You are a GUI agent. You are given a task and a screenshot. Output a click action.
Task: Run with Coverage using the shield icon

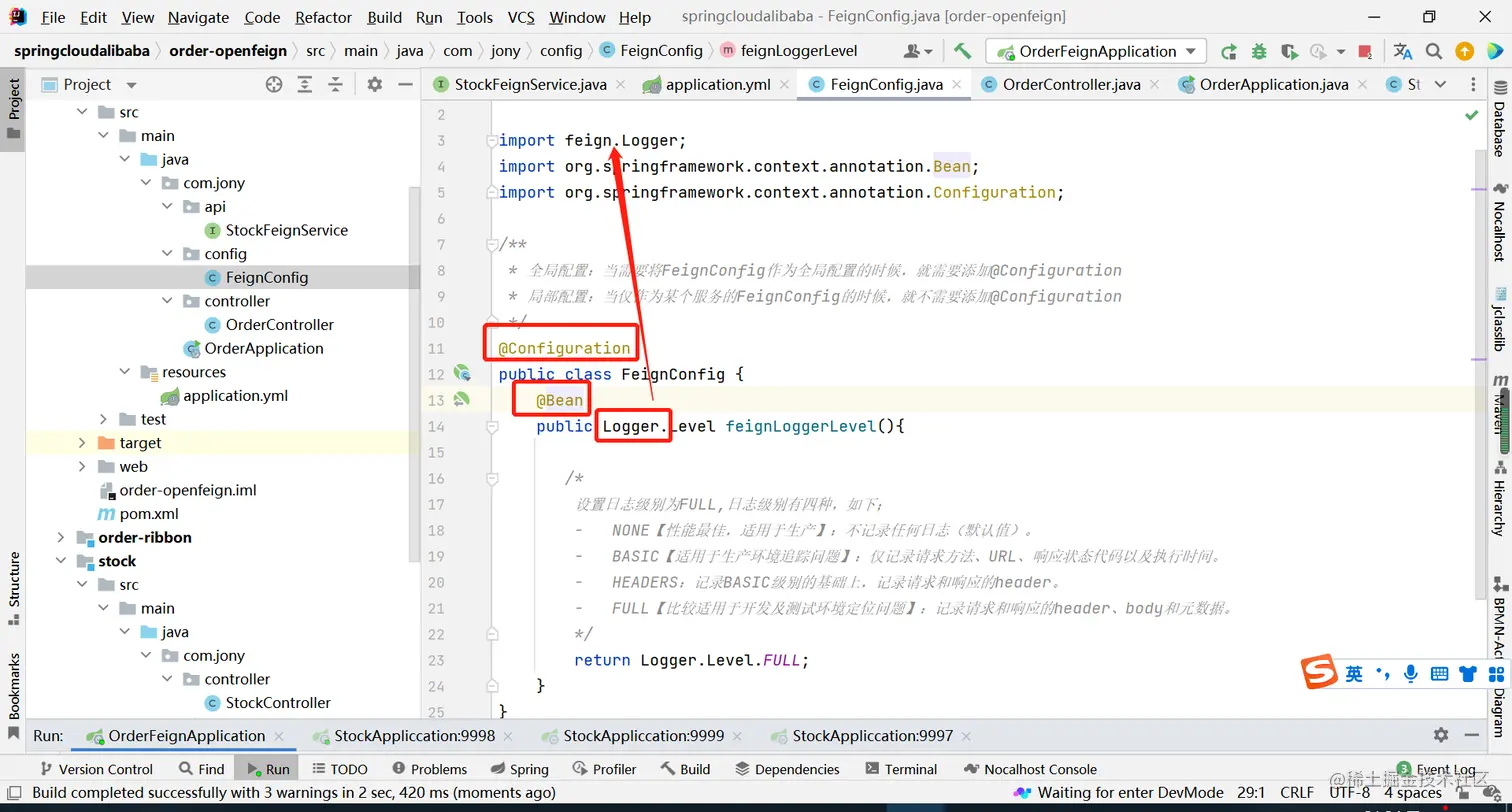[x=1289, y=51]
